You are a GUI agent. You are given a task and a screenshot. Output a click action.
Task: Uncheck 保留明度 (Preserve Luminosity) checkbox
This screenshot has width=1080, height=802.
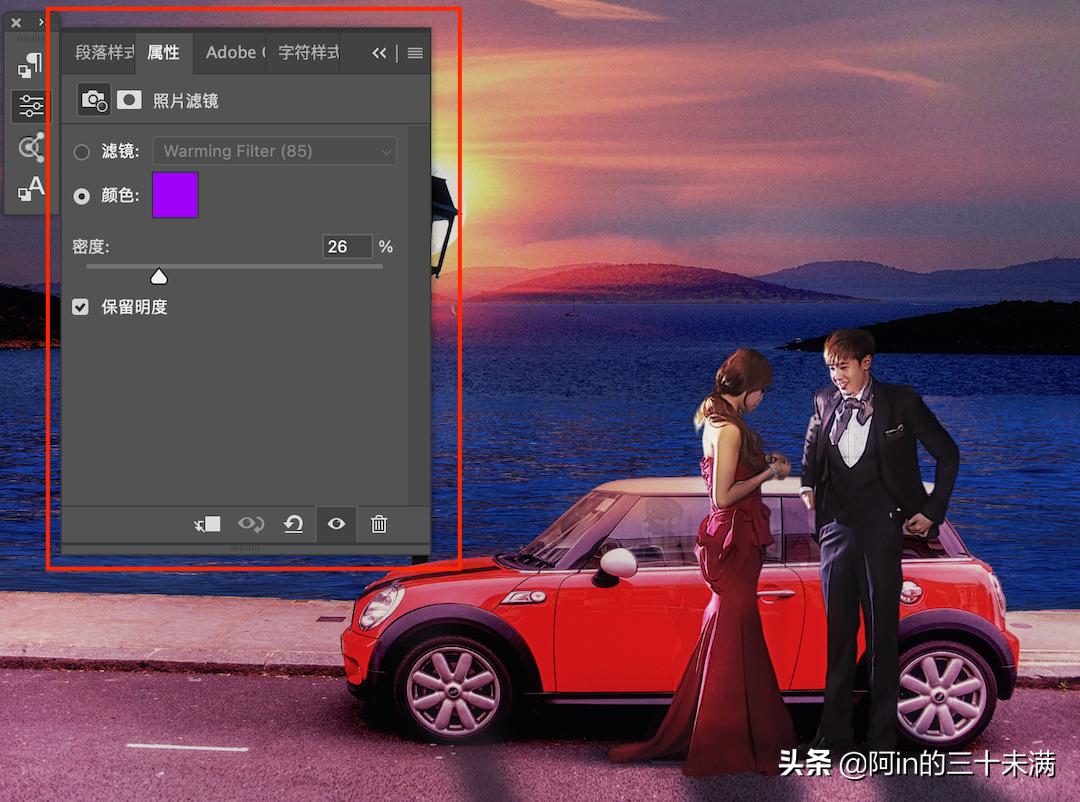point(81,307)
